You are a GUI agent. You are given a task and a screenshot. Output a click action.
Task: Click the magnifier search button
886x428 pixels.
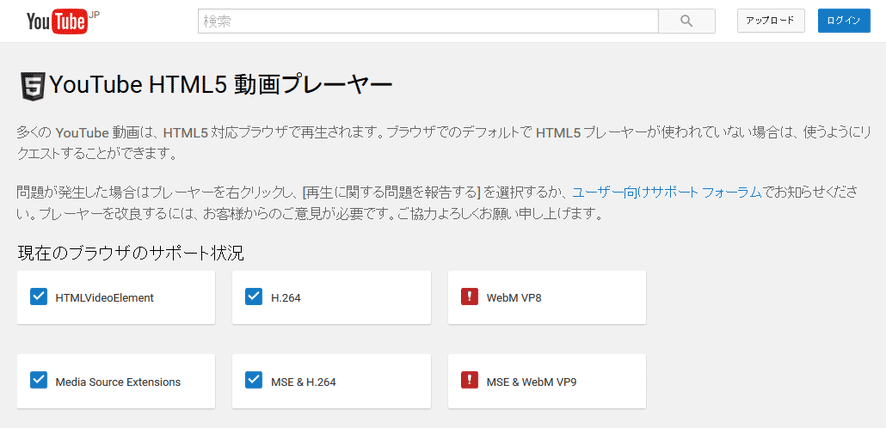[687, 21]
